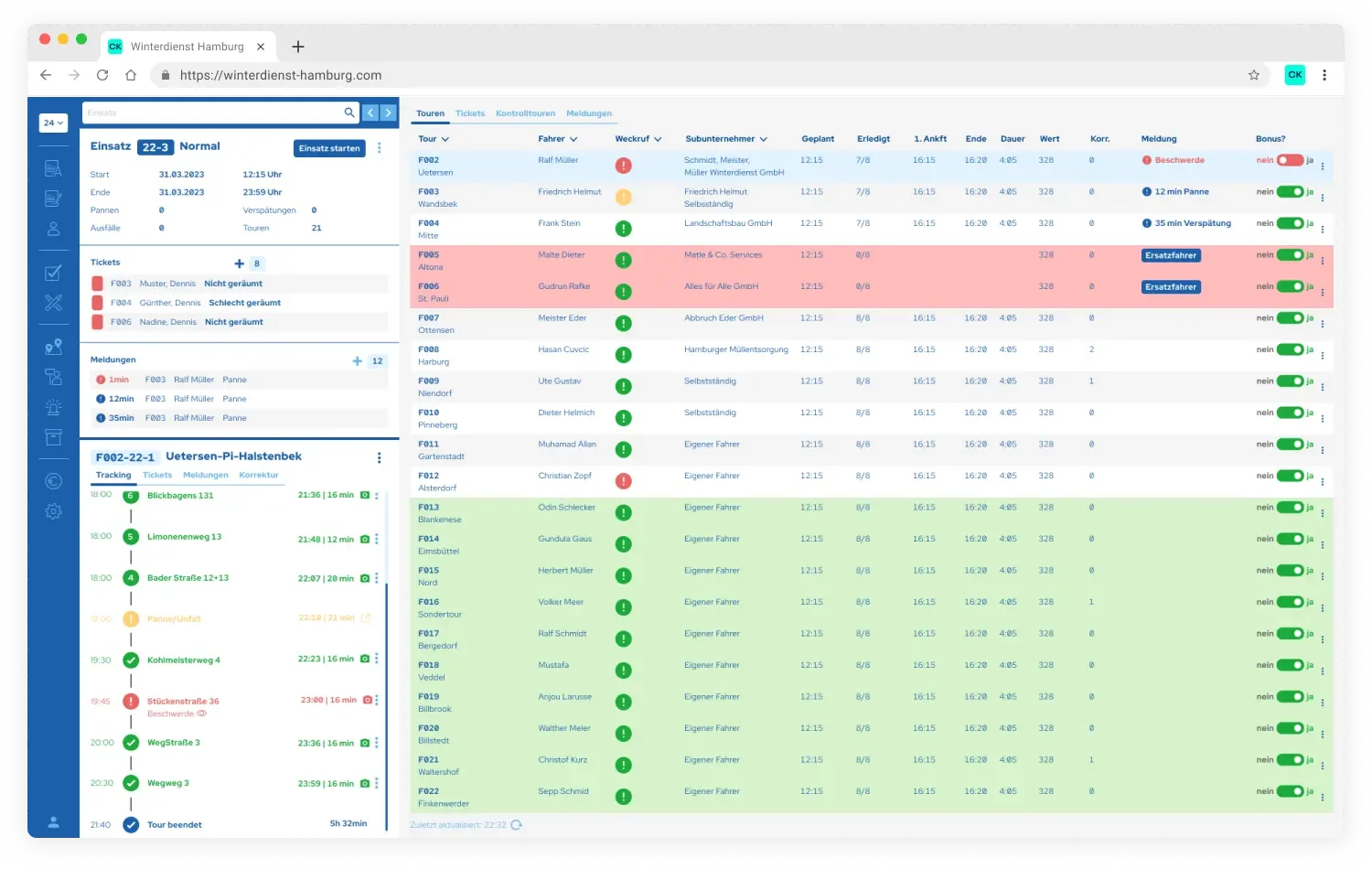1372x869 pixels.
Task: Open Korrektur tab in tour detail panel
Action: pos(259,476)
